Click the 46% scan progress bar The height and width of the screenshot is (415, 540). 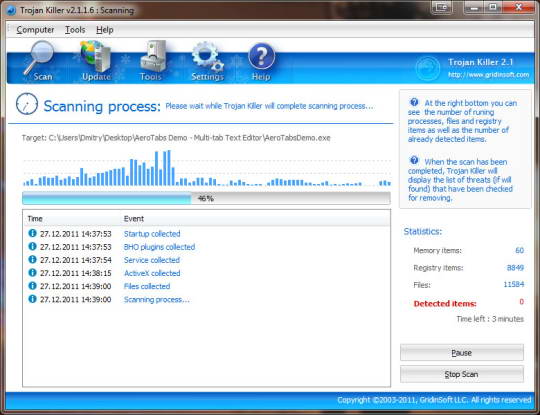click(x=206, y=198)
